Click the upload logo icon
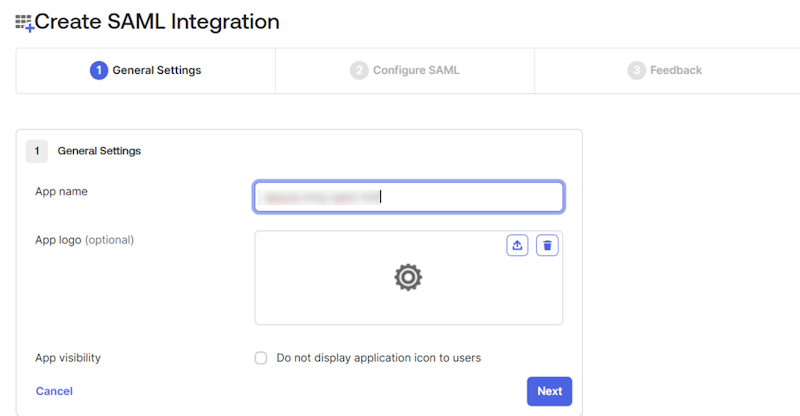 (x=517, y=245)
